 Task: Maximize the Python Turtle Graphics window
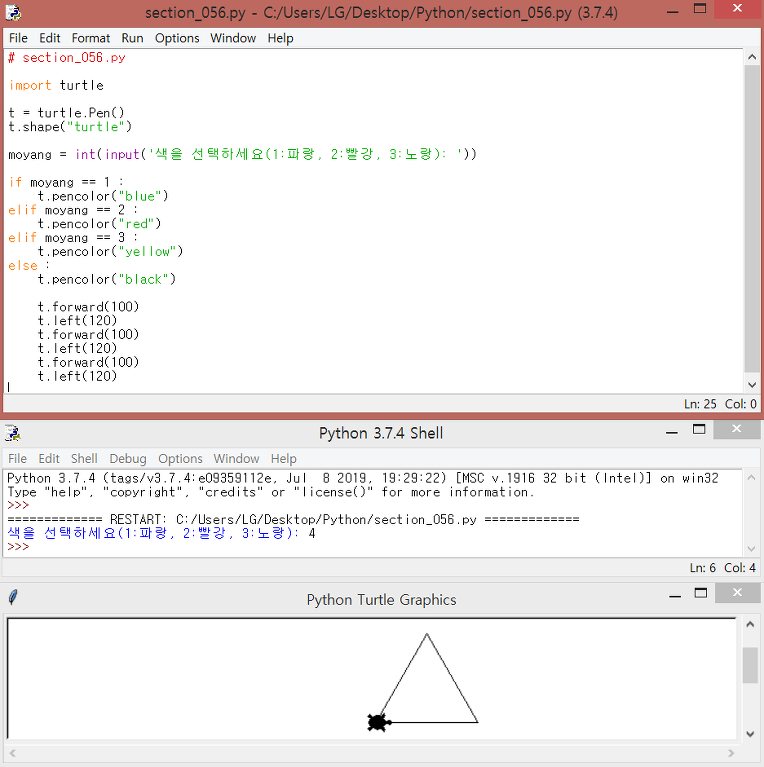pos(701,594)
